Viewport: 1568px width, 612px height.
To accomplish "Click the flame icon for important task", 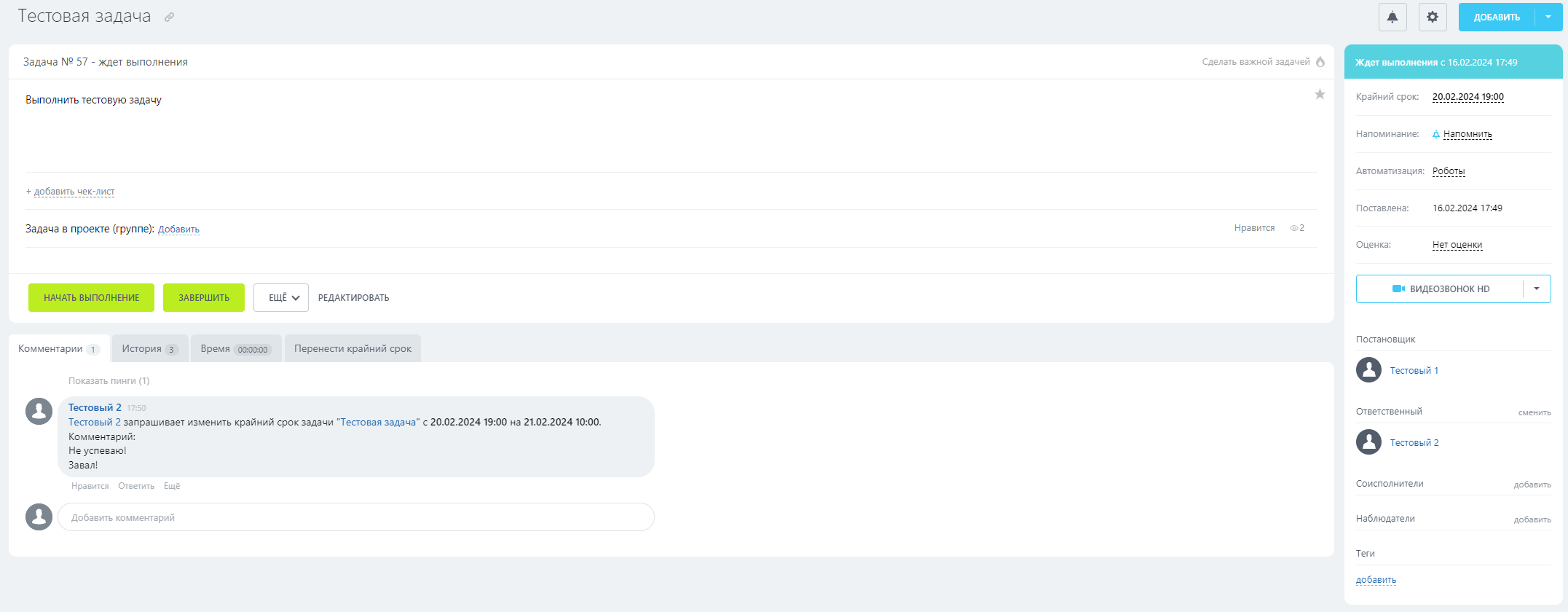I will pyautogui.click(x=1320, y=62).
